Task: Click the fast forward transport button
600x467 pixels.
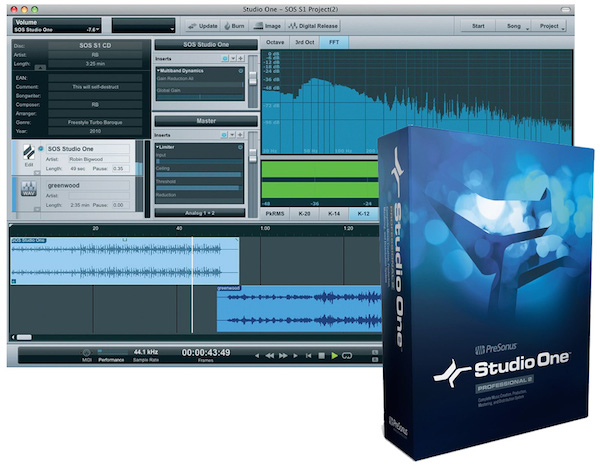Action: pyautogui.click(x=283, y=356)
